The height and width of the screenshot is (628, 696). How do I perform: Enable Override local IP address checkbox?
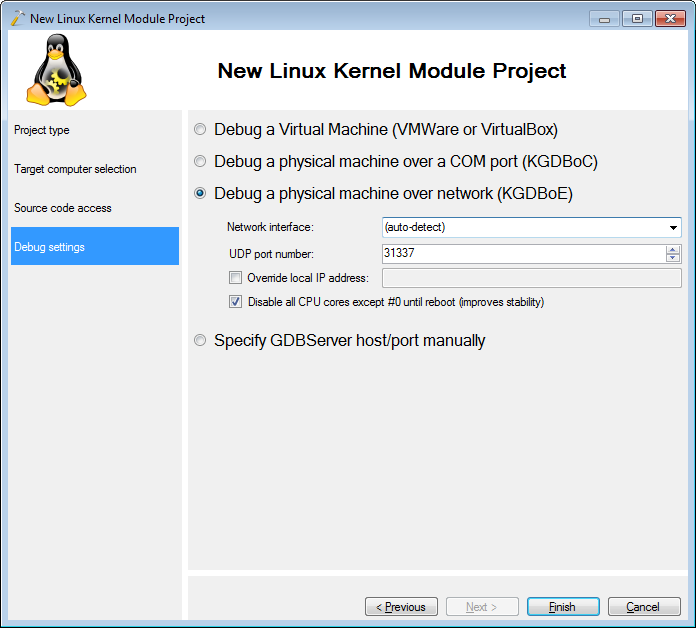(235, 278)
